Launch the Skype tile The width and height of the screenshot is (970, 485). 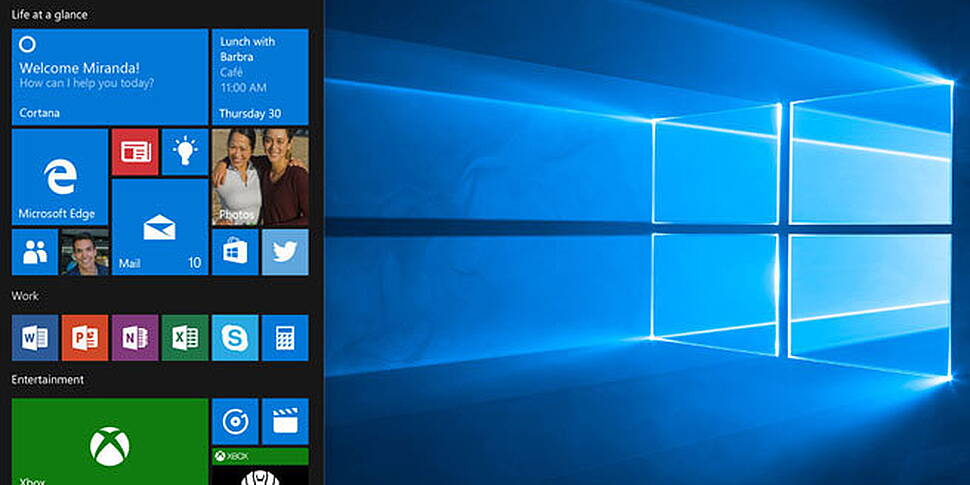pyautogui.click(x=235, y=338)
